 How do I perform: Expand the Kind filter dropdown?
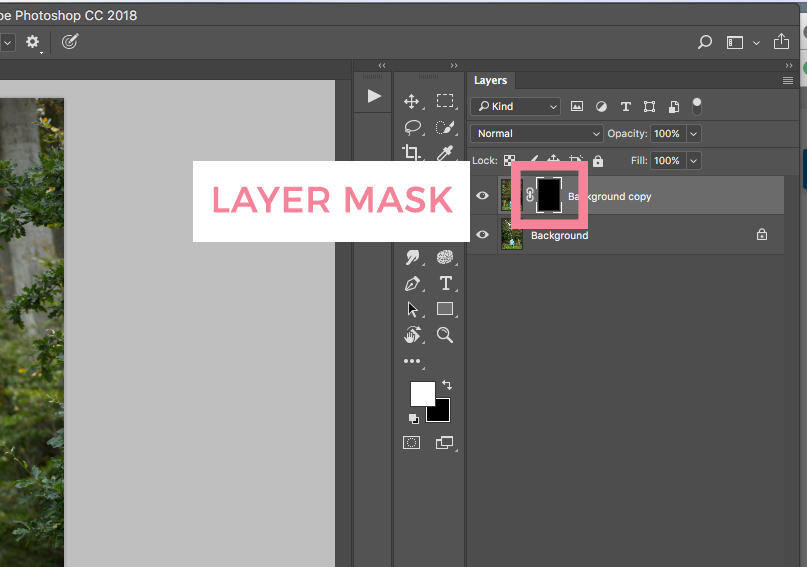tap(516, 106)
